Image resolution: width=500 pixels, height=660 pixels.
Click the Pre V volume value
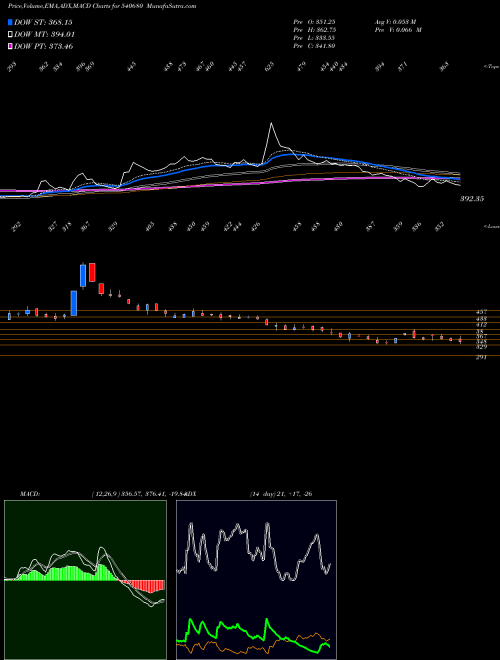(x=398, y=30)
